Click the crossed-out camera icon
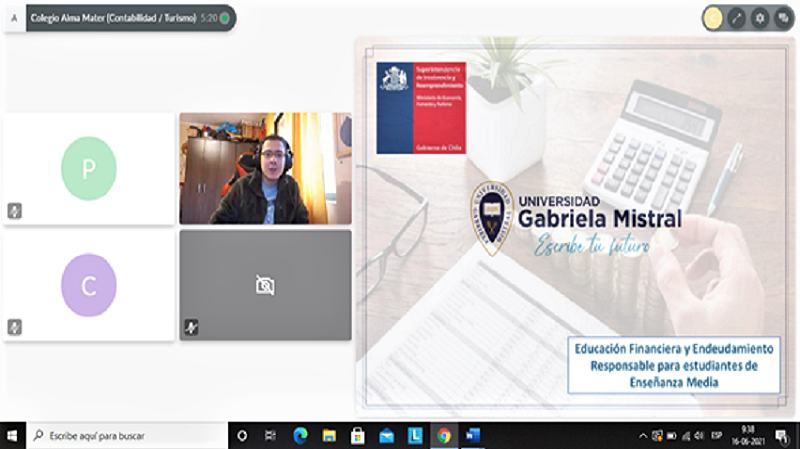This screenshot has width=800, height=449. pyautogui.click(x=265, y=285)
